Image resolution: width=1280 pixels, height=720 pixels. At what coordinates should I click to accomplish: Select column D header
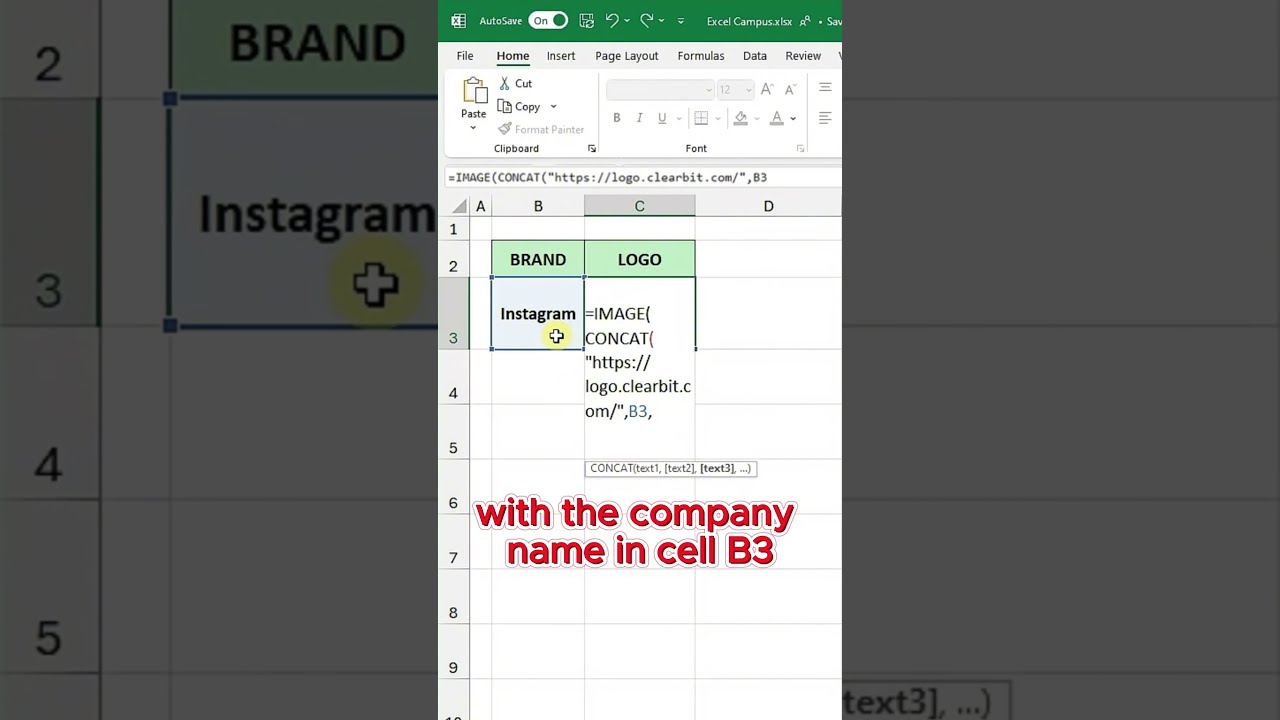(768, 206)
